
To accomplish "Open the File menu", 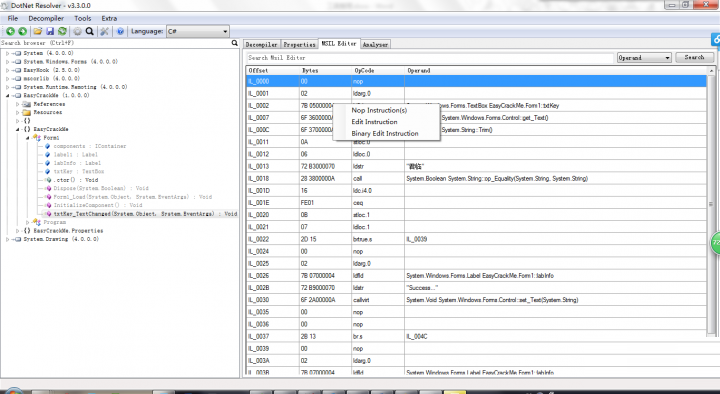I will (x=13, y=18).
